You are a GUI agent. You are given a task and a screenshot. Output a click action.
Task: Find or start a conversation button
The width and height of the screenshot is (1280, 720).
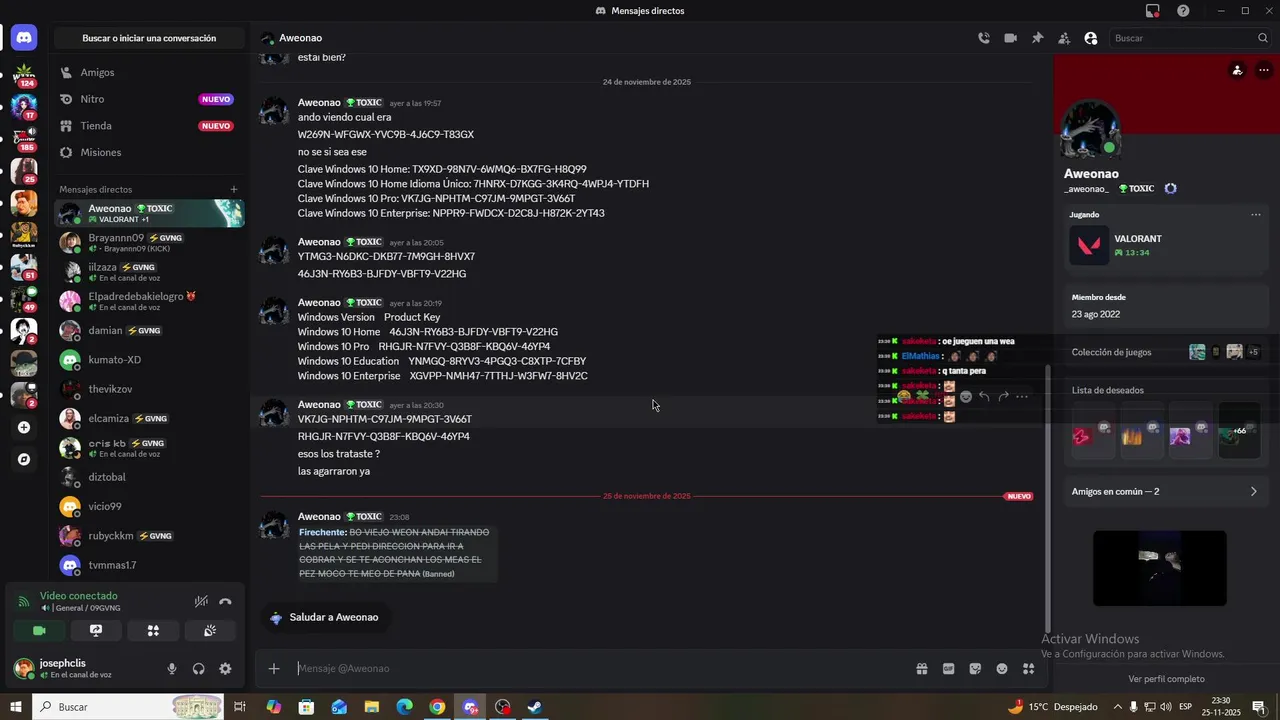[149, 38]
